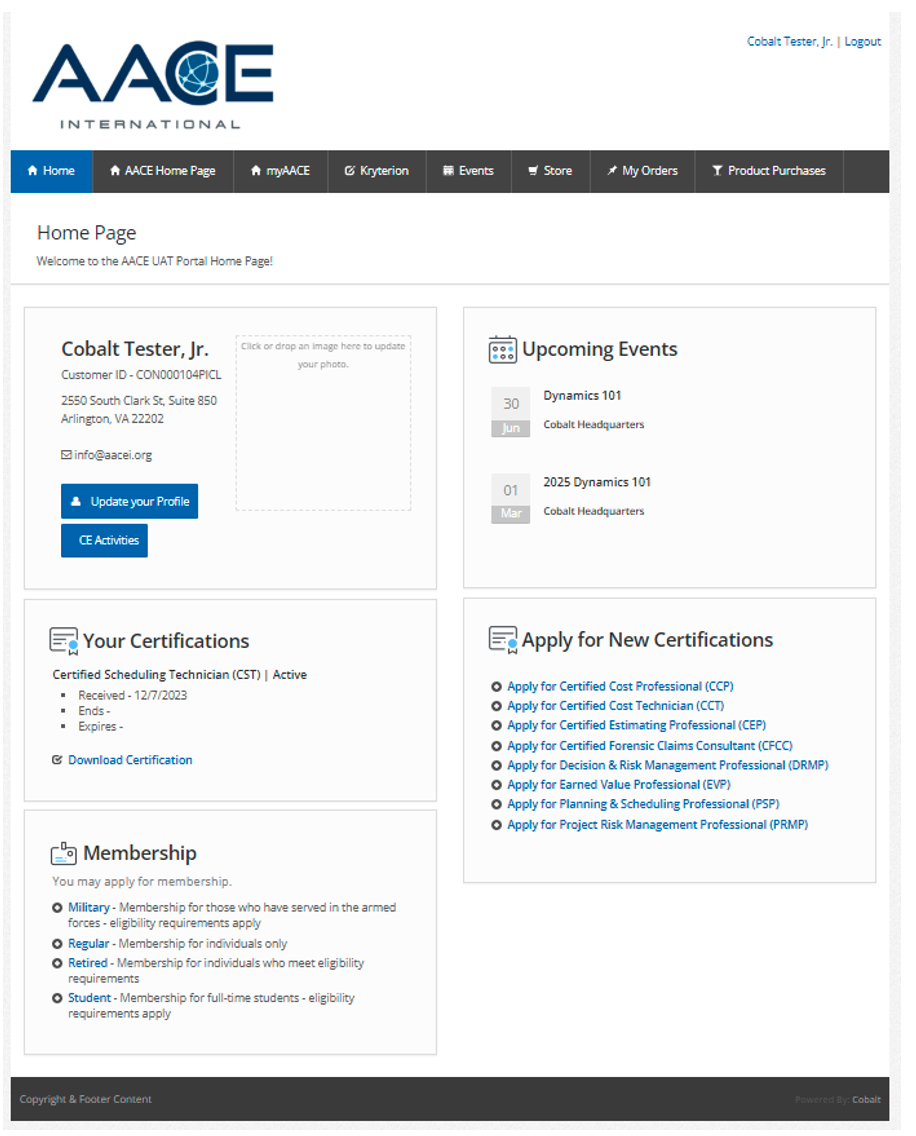The image size is (916, 1136).
Task: Open the 2025 Dynamics 101 event
Action: (597, 483)
